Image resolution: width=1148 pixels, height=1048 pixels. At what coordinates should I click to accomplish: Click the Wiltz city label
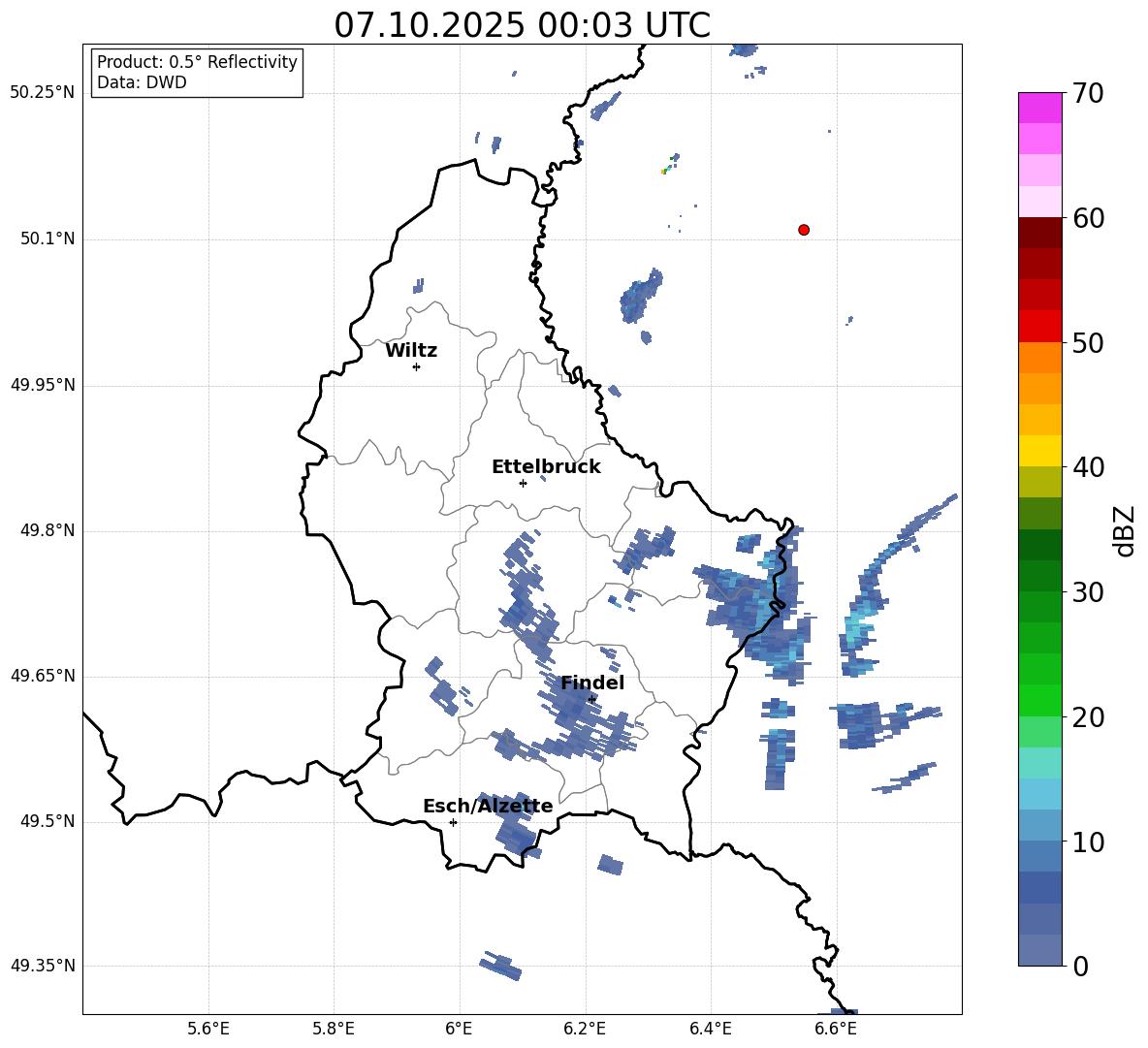pos(411,351)
